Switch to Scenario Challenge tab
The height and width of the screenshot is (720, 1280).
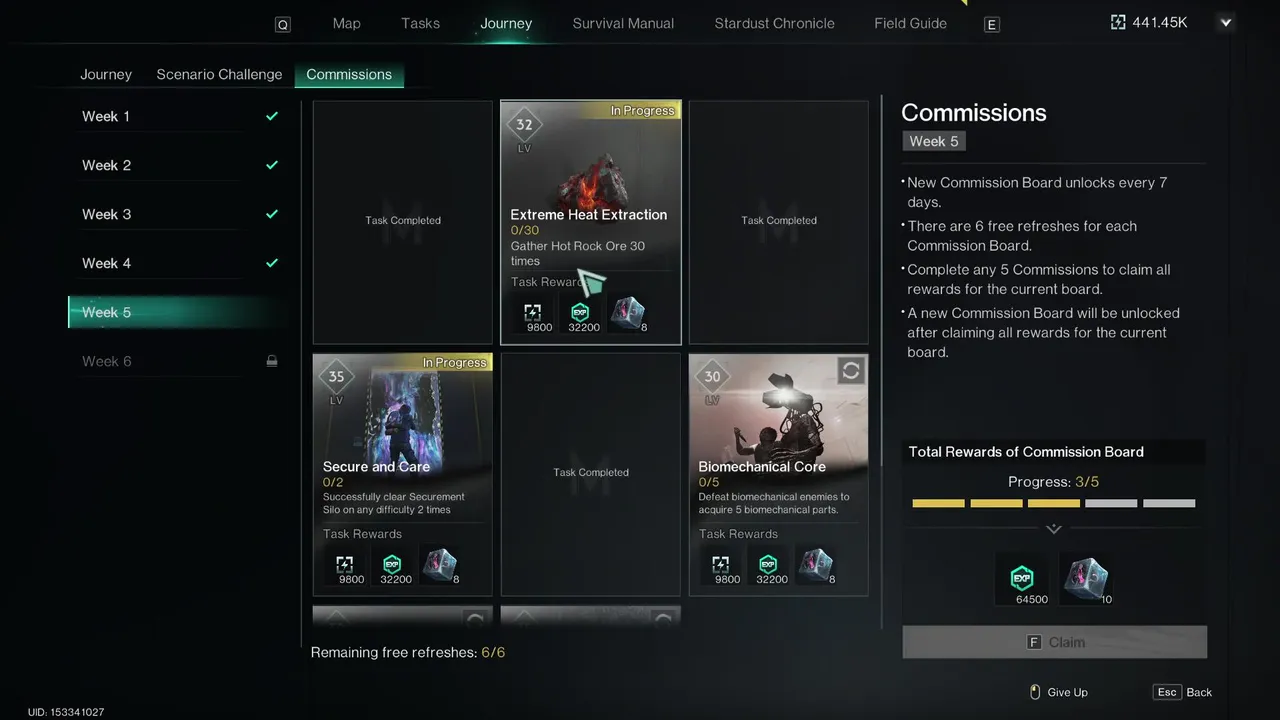pyautogui.click(x=219, y=74)
